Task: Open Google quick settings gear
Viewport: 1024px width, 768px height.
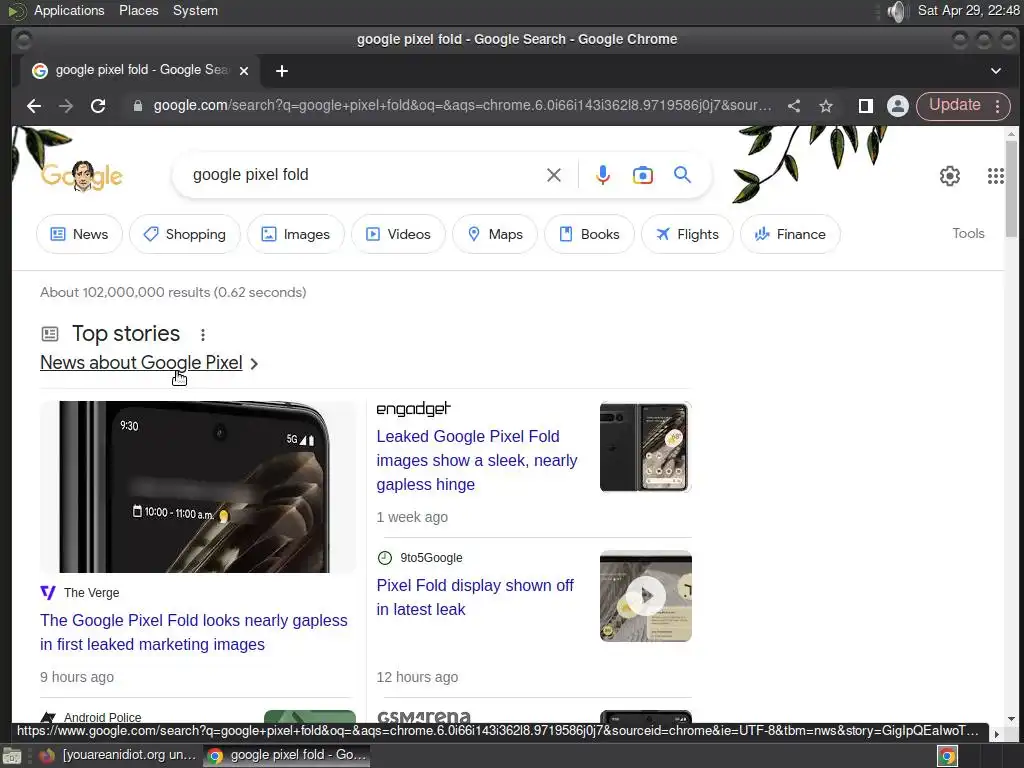Action: tap(950, 176)
